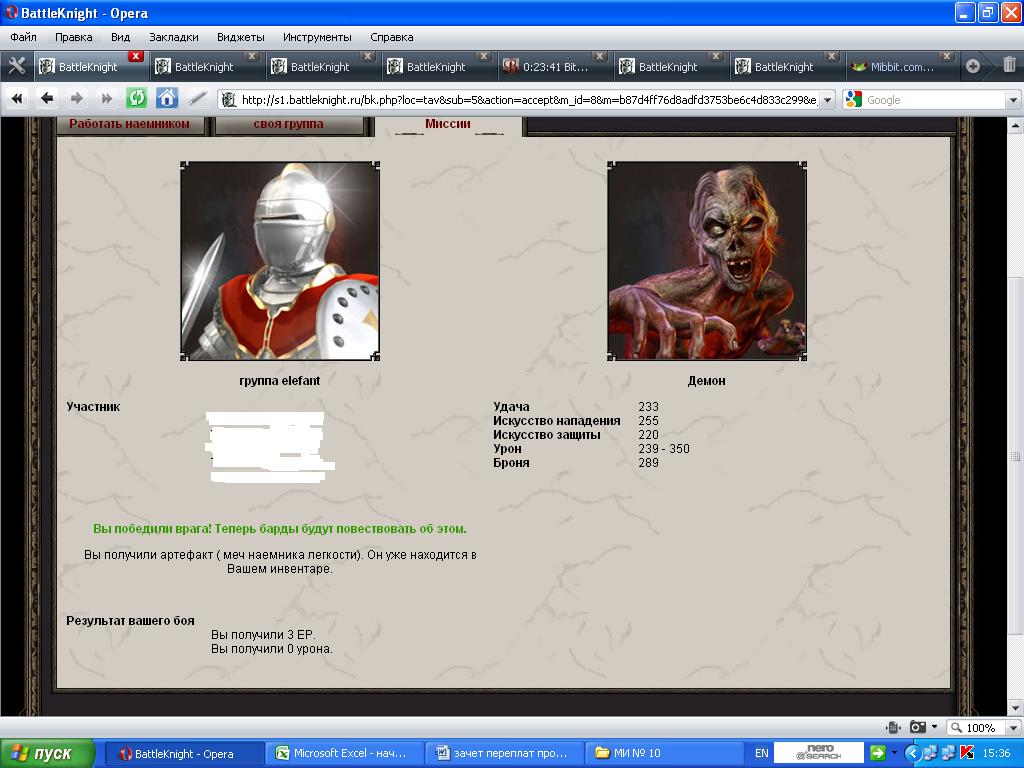
Task: Click the Nero Search deskbar
Action: click(819, 752)
